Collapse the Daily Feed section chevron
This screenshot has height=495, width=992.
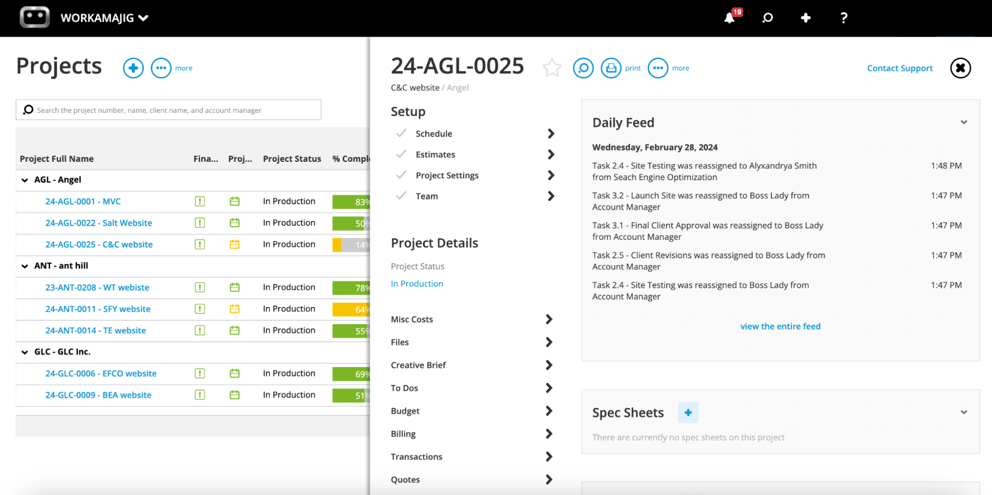coord(964,122)
